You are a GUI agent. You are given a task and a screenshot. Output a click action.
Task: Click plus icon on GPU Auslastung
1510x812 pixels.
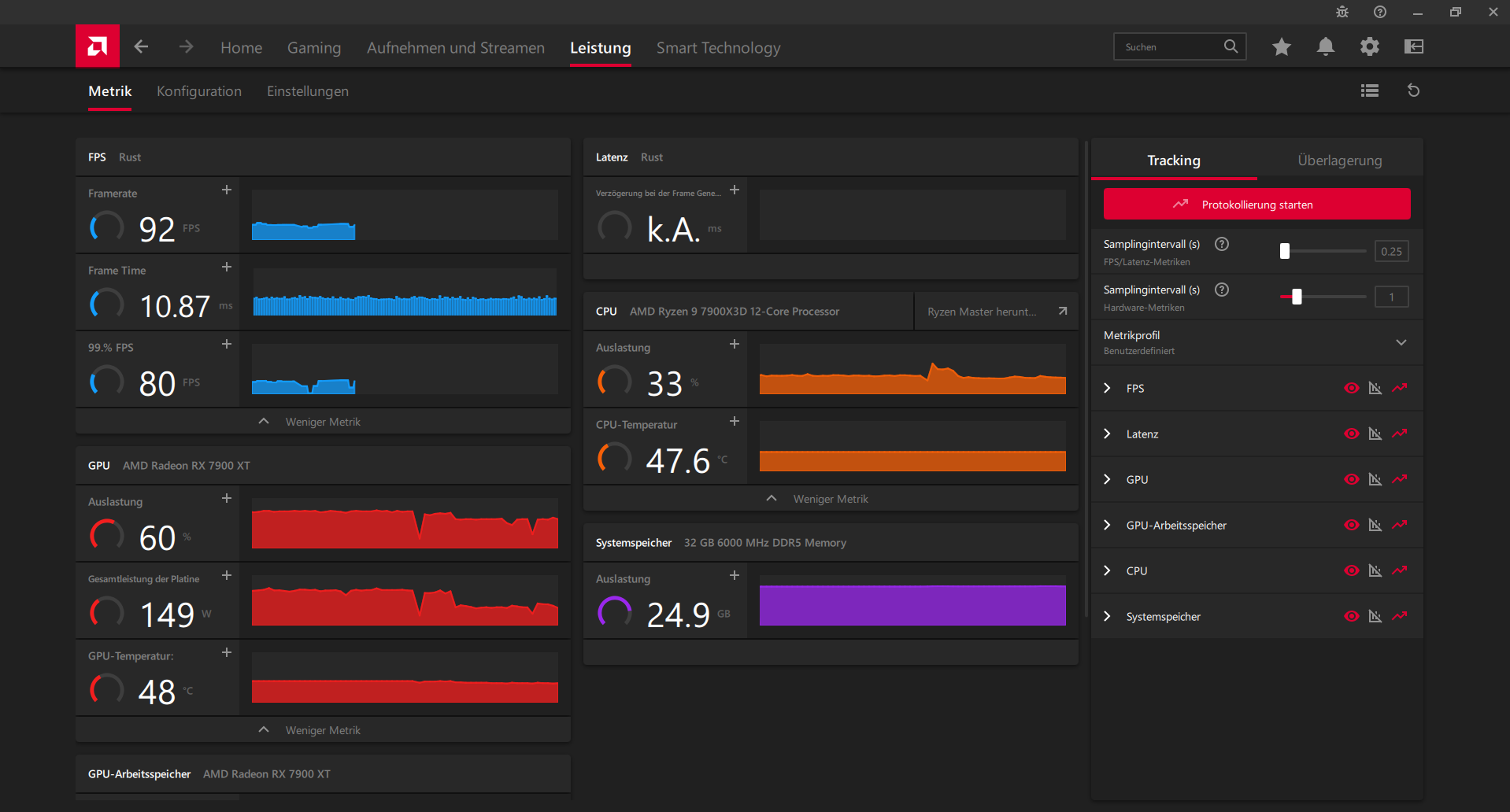click(227, 498)
